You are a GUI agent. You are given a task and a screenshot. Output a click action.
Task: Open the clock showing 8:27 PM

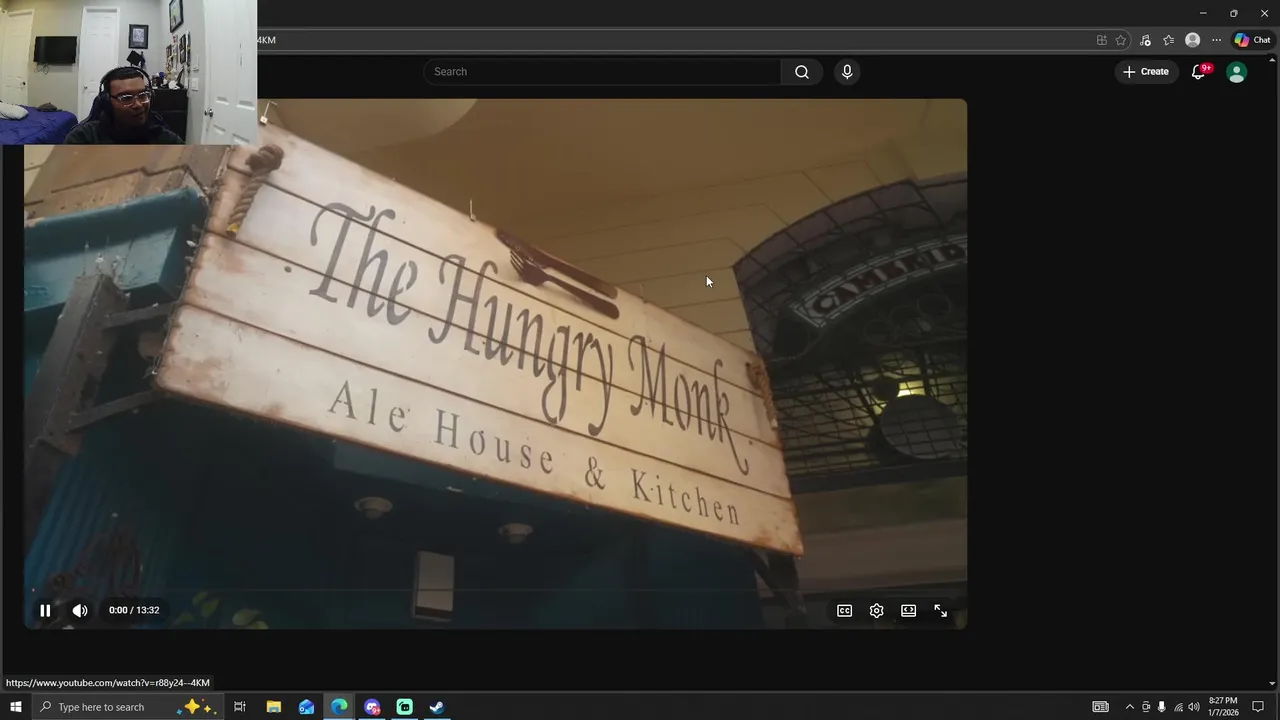point(1224,707)
